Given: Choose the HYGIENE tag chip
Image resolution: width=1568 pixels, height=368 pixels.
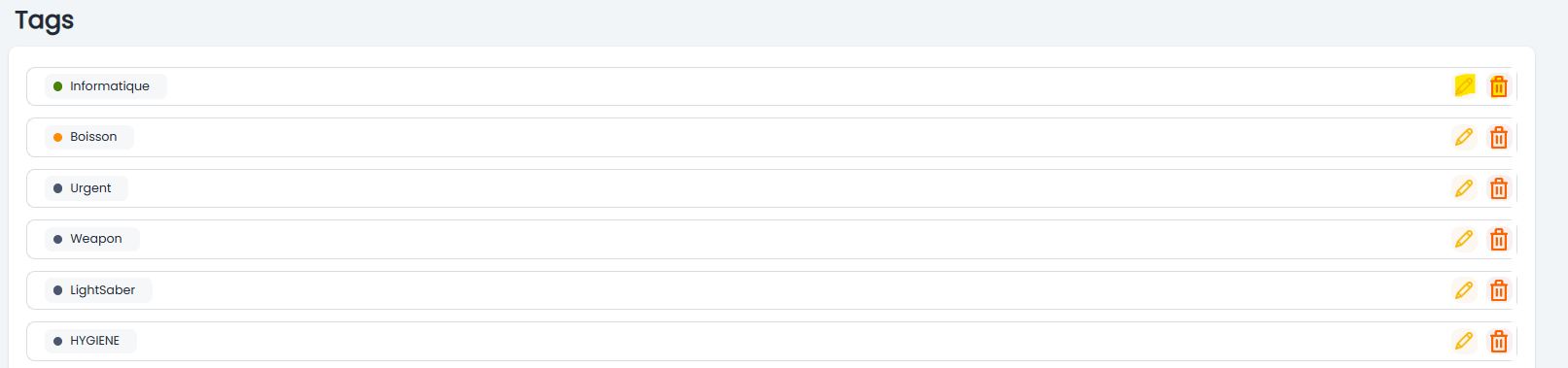Looking at the screenshot, I should [x=90, y=341].
